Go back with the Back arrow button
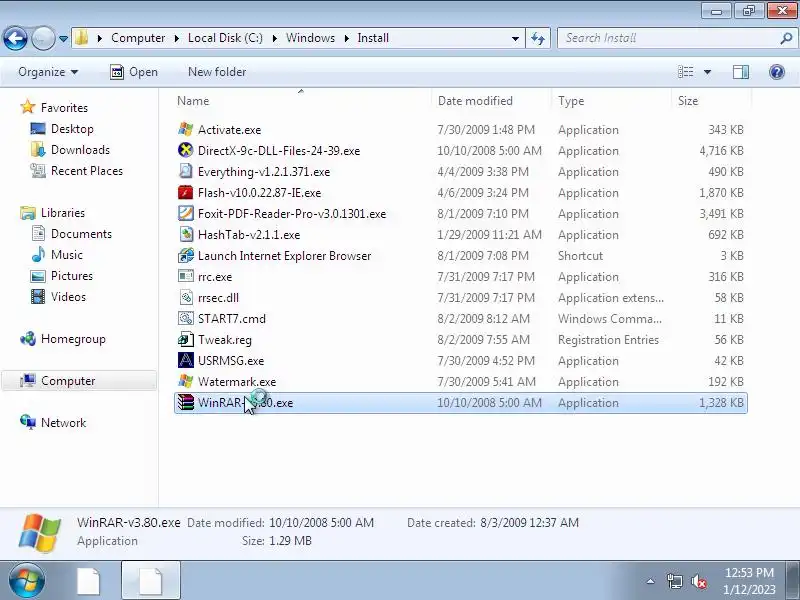Viewport: 800px width, 600px height. click(15, 38)
